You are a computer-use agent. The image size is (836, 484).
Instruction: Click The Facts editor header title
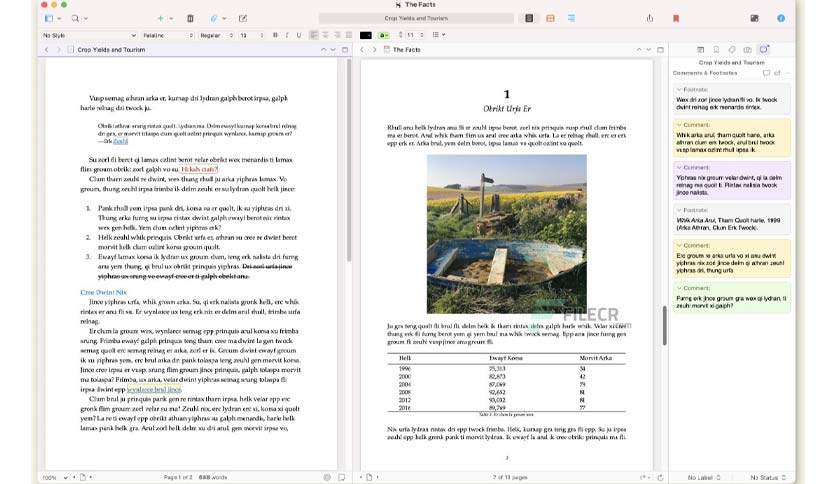406,50
